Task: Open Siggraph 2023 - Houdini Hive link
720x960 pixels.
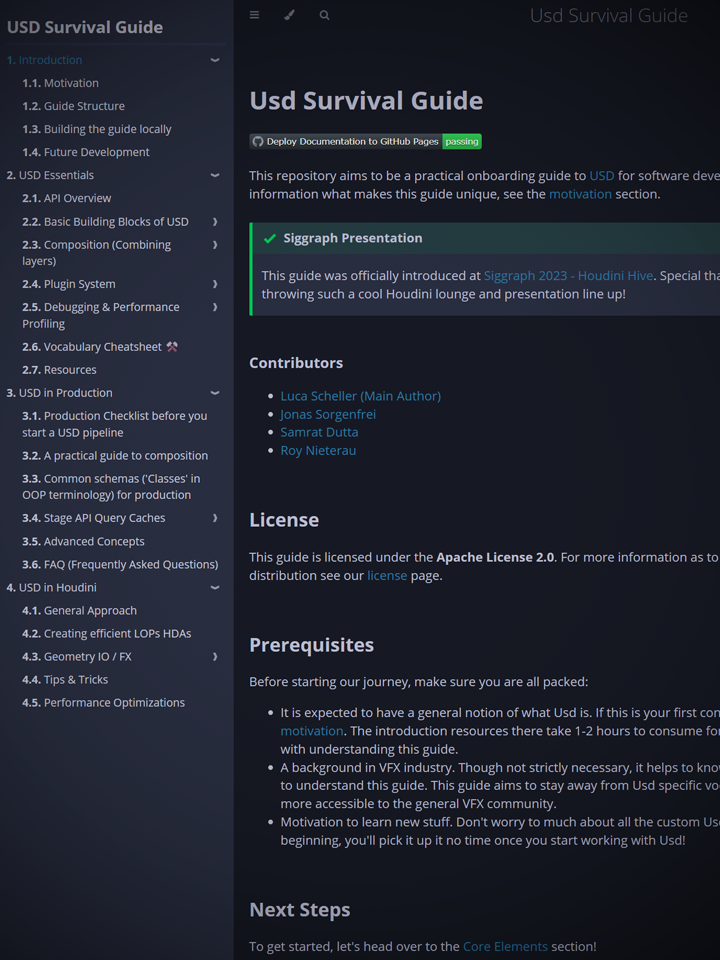Action: pyautogui.click(x=568, y=276)
